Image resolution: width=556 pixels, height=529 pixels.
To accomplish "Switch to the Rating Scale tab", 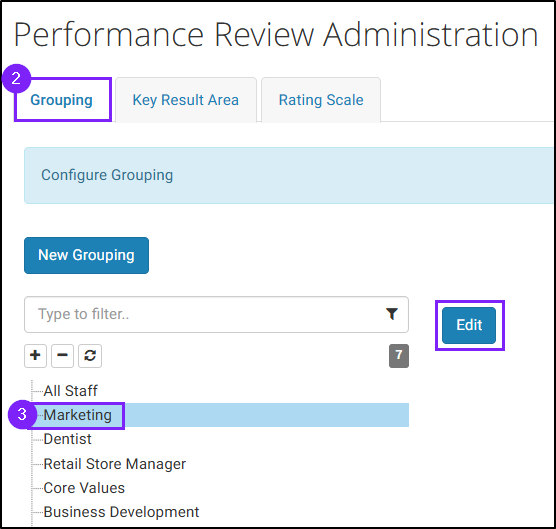I will [x=321, y=100].
